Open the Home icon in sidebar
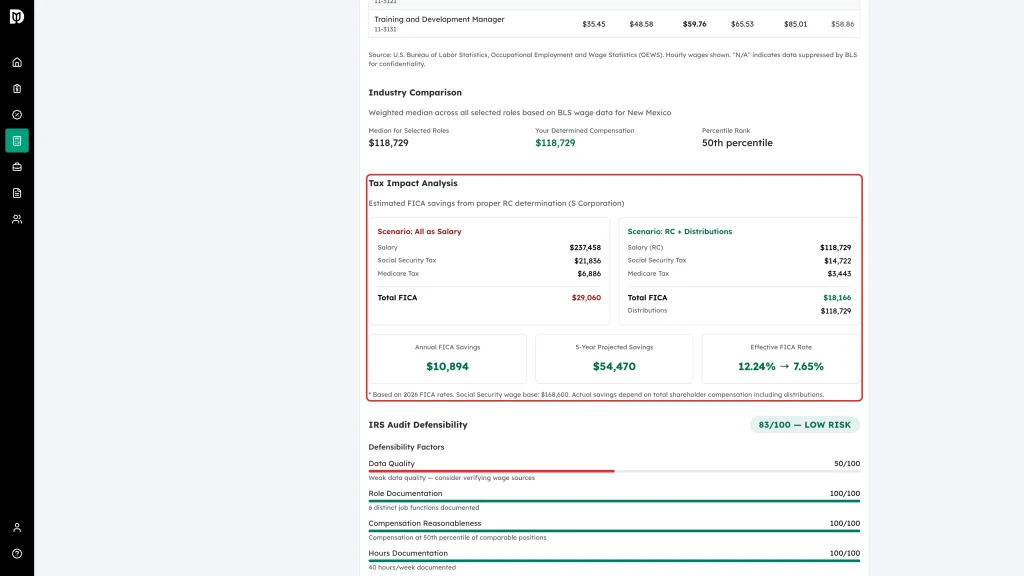Image resolution: width=1024 pixels, height=576 pixels. pyautogui.click(x=17, y=63)
